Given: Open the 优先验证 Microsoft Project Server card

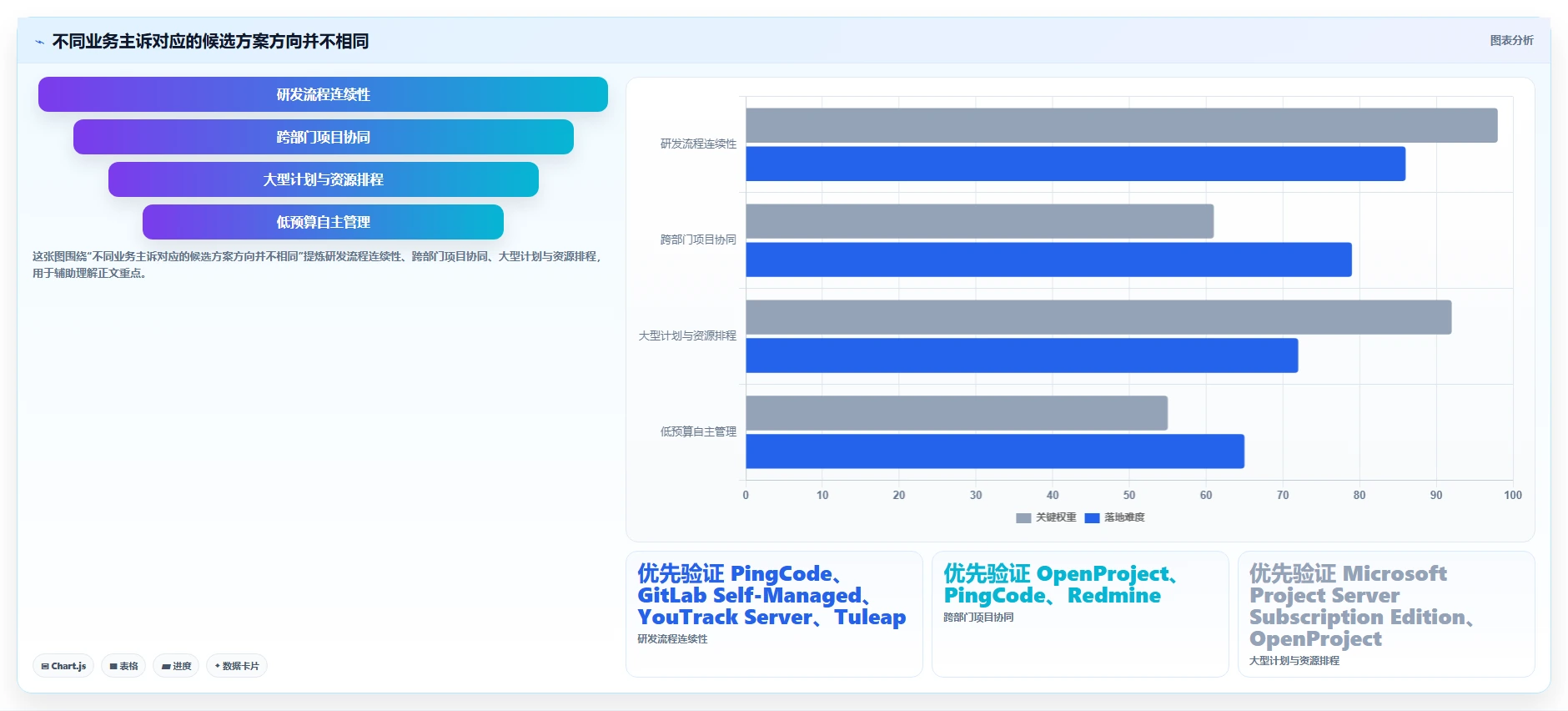Looking at the screenshot, I should tap(1386, 613).
